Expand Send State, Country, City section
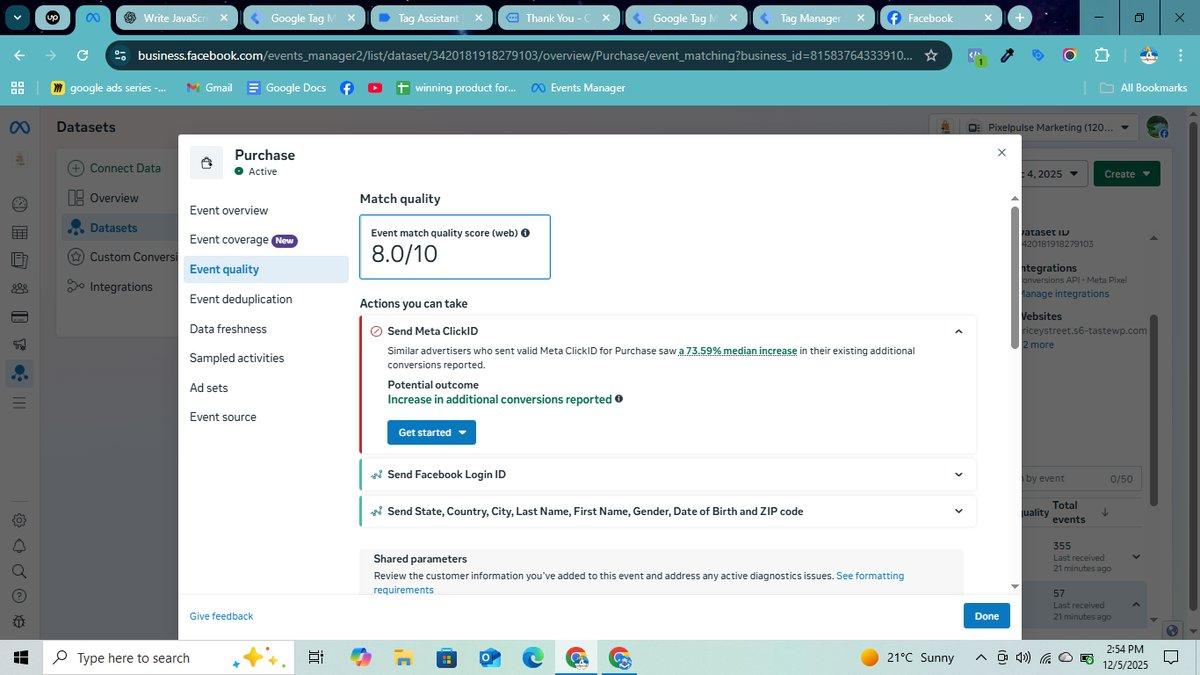This screenshot has height=675, width=1200. pyautogui.click(x=958, y=511)
